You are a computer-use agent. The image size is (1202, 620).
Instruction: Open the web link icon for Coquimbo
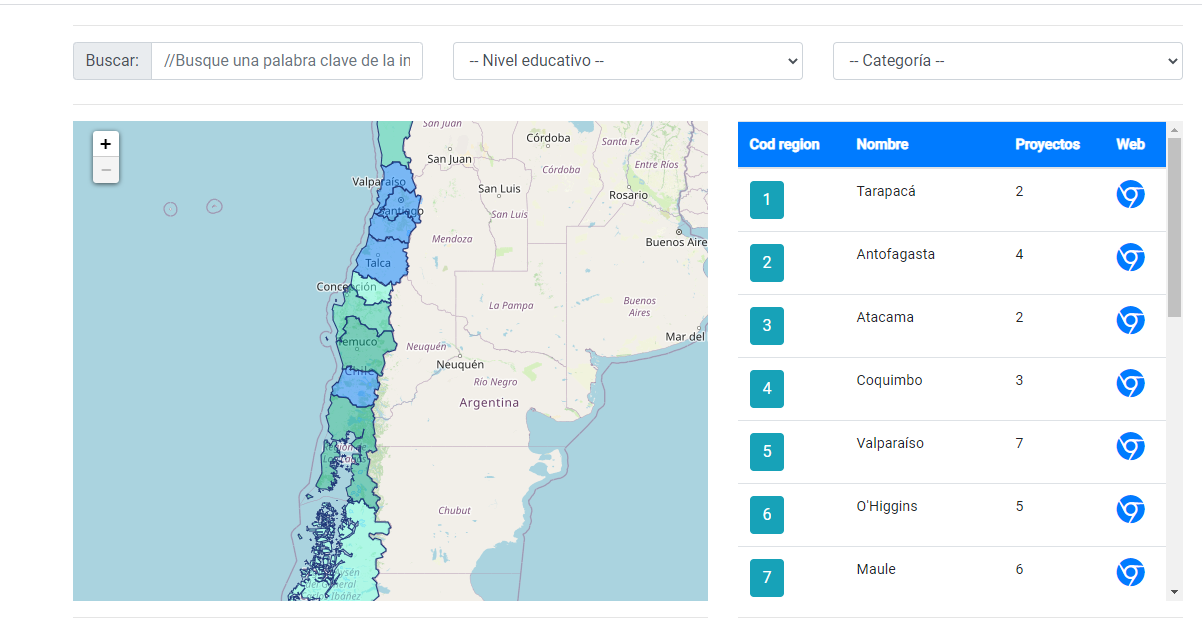click(x=1130, y=383)
